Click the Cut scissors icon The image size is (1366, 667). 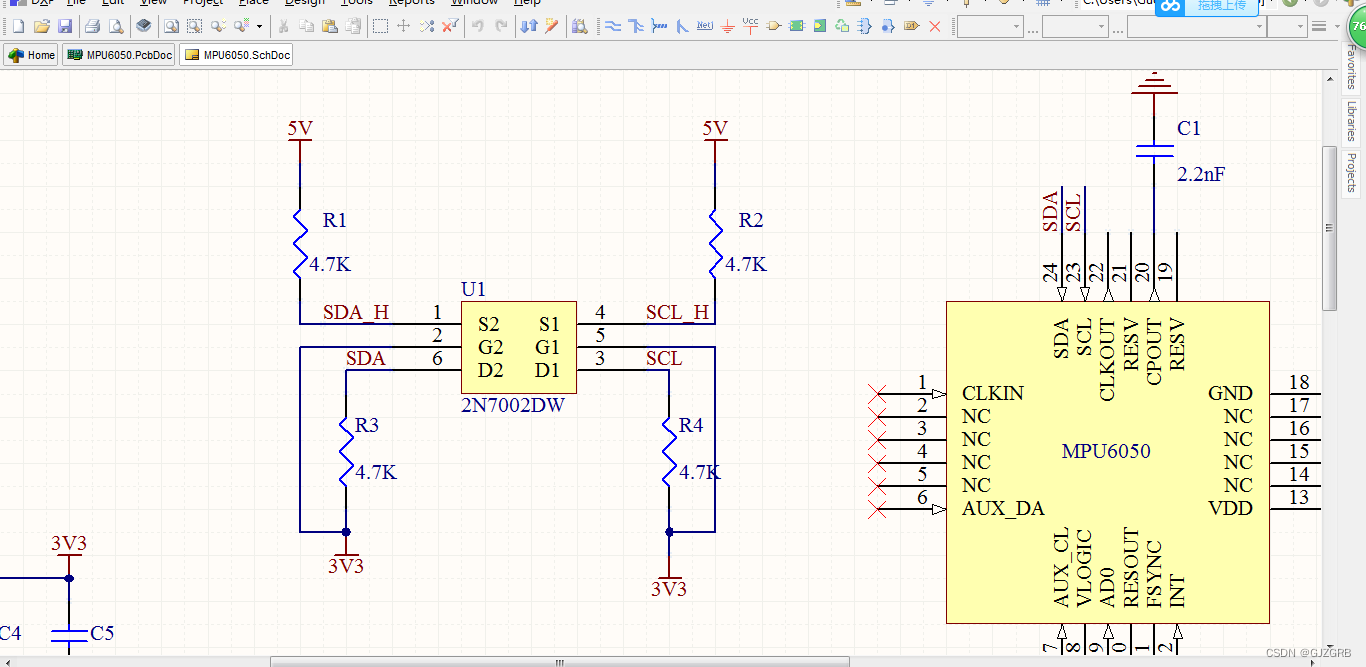coord(284,26)
